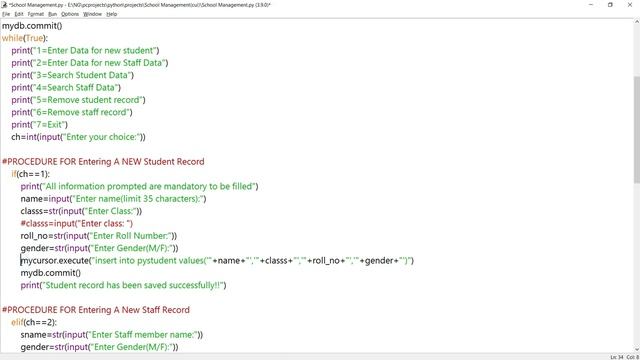
Task: Click the commented '#classs=input' line
Action: [77, 223]
